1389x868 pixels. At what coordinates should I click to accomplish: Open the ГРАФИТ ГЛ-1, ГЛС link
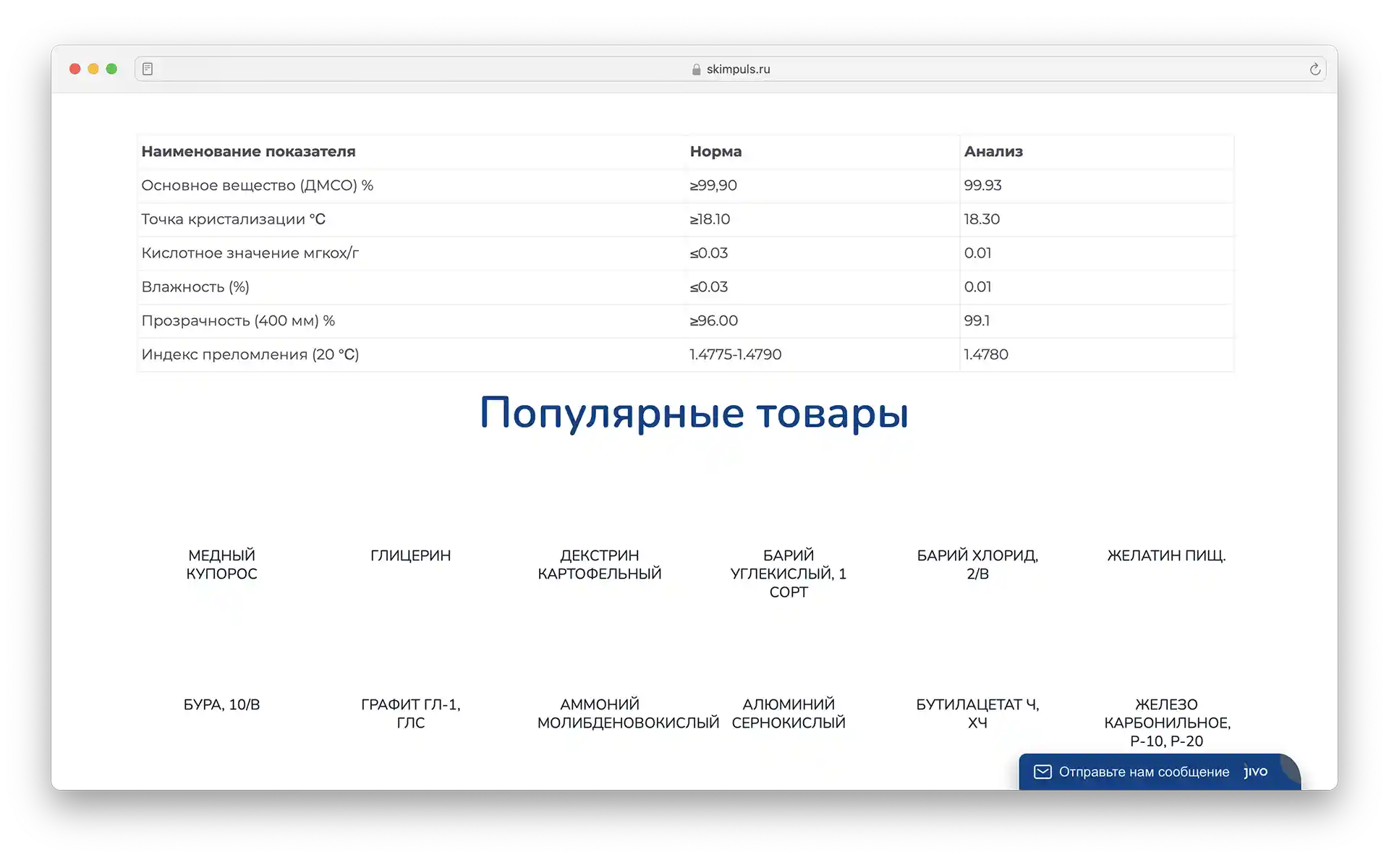click(x=410, y=713)
